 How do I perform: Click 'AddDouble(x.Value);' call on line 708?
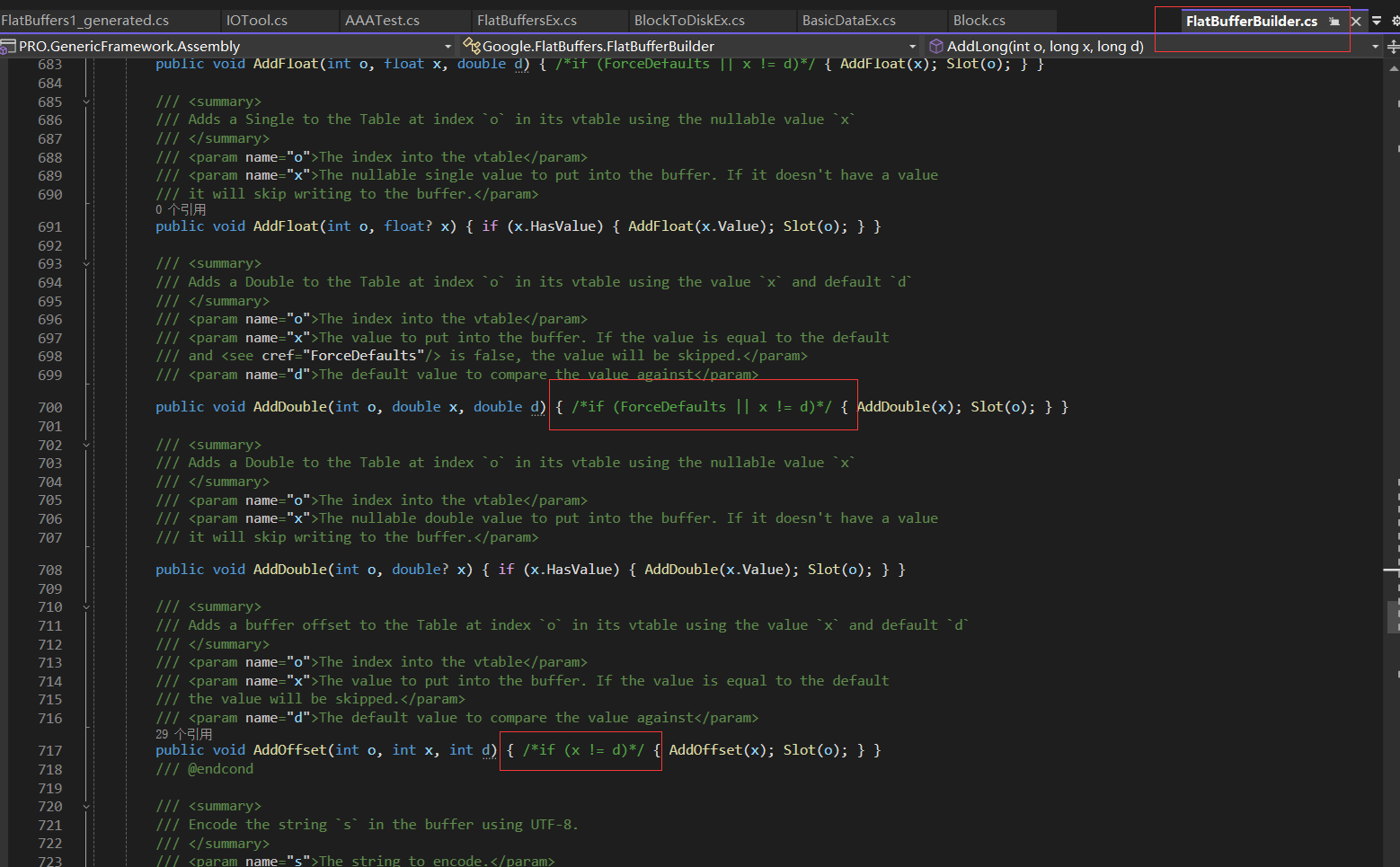722,570
